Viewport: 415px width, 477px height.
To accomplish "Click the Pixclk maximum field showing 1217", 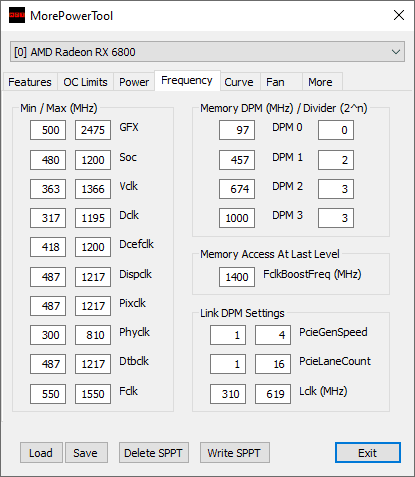I will (x=93, y=306).
